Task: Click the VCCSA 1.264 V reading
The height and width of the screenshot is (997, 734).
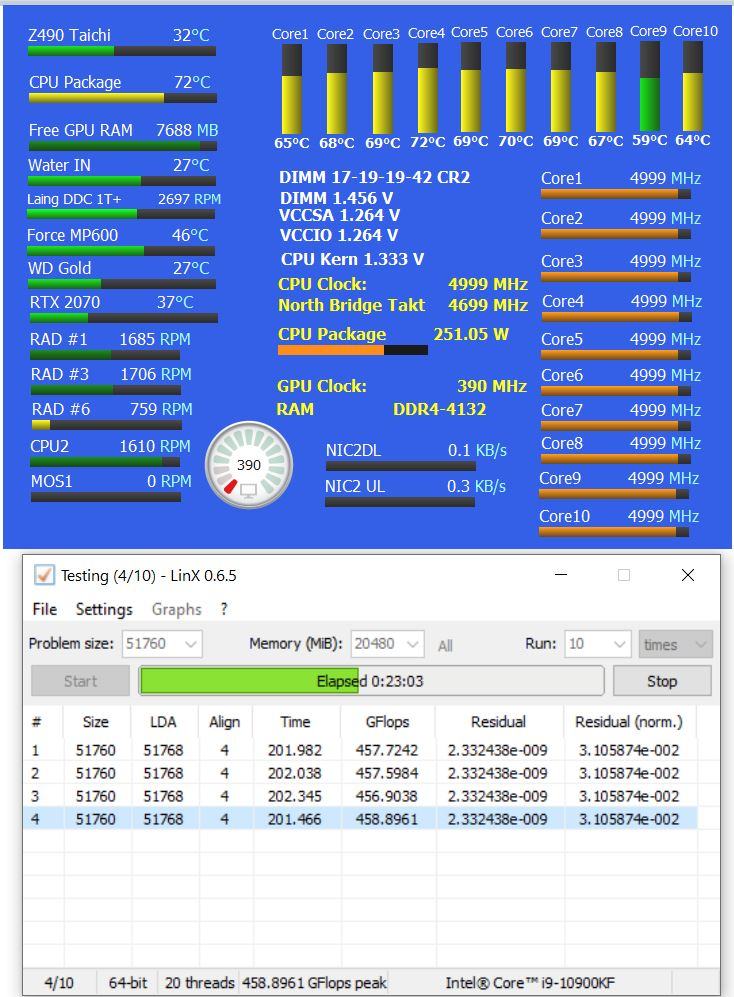Action: (339, 216)
